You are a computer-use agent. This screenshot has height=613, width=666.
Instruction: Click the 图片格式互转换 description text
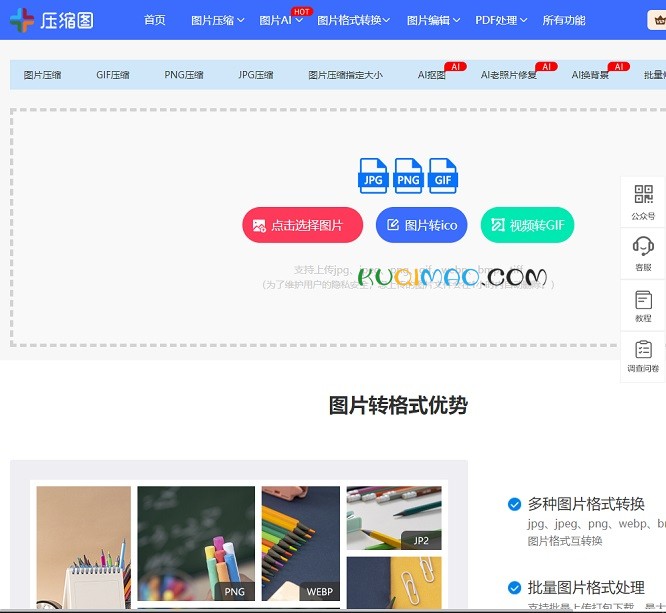565,541
